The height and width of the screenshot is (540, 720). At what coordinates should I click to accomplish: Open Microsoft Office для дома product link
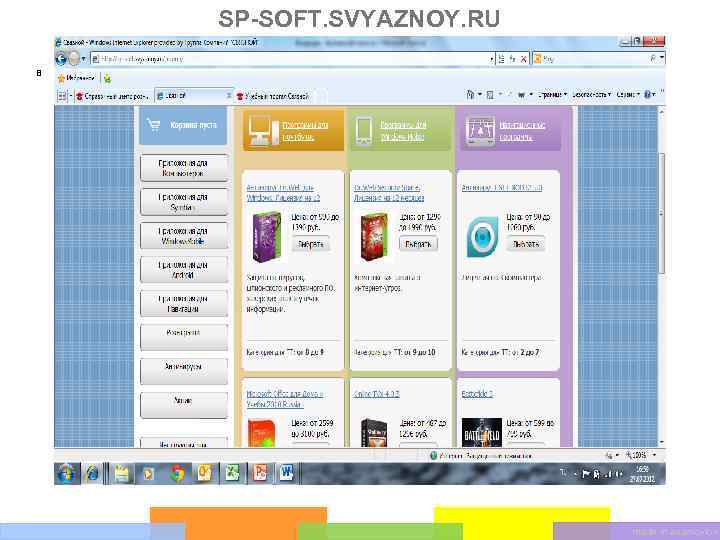coord(285,399)
